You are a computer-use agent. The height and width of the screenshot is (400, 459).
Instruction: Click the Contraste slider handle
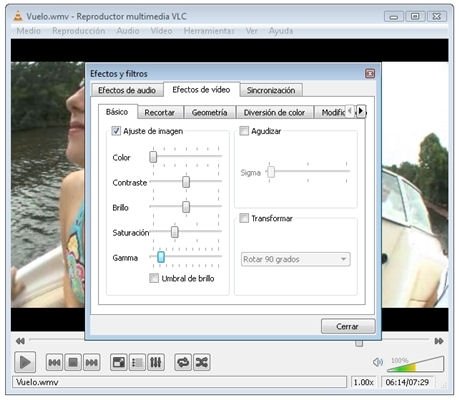[x=186, y=182]
